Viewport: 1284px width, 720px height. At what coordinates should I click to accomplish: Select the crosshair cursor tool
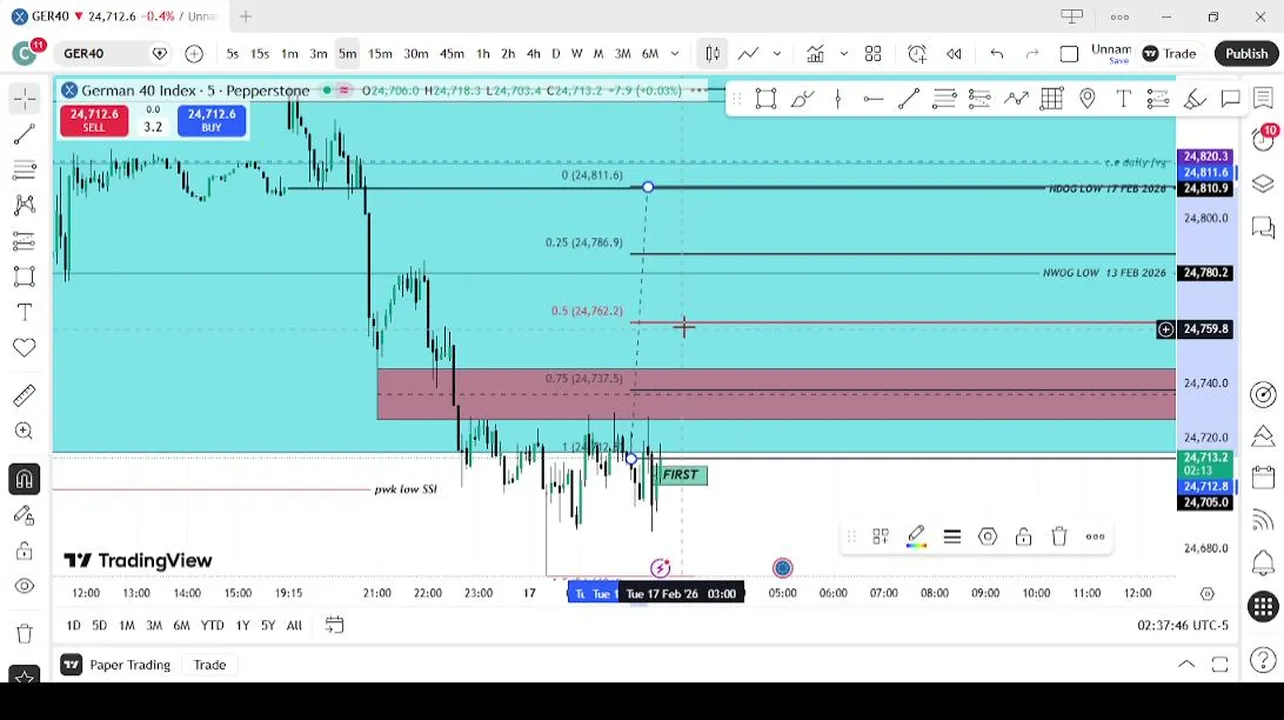click(x=24, y=97)
